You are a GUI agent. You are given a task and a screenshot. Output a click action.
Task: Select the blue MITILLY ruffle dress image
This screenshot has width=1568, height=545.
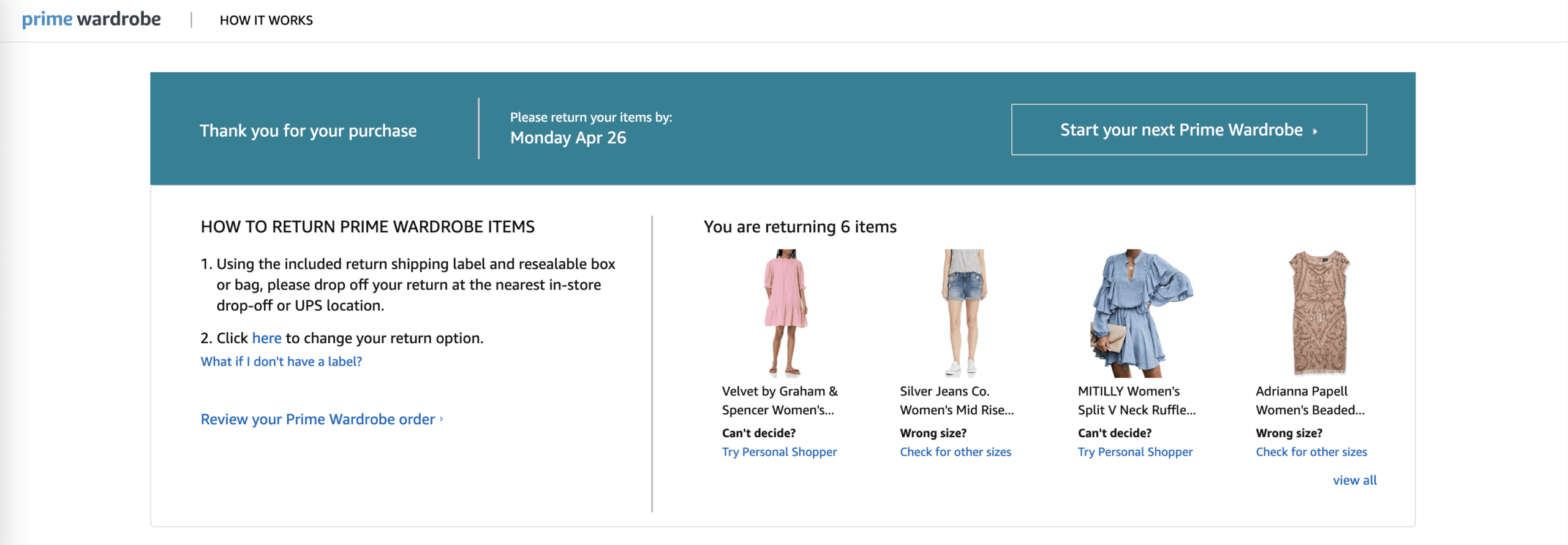[1140, 313]
